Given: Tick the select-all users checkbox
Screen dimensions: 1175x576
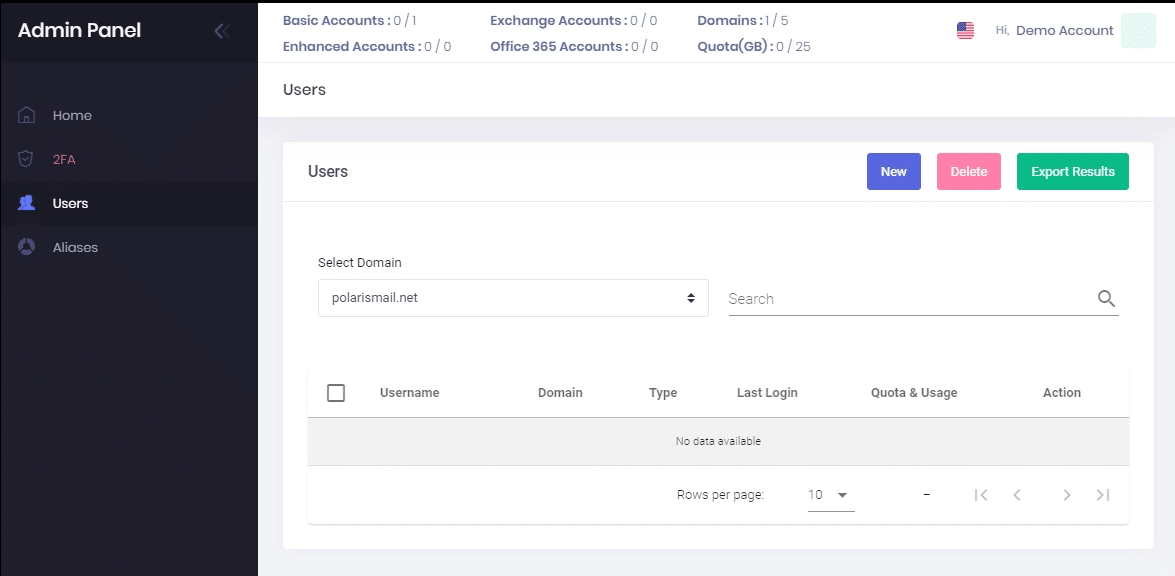Looking at the screenshot, I should point(336,393).
